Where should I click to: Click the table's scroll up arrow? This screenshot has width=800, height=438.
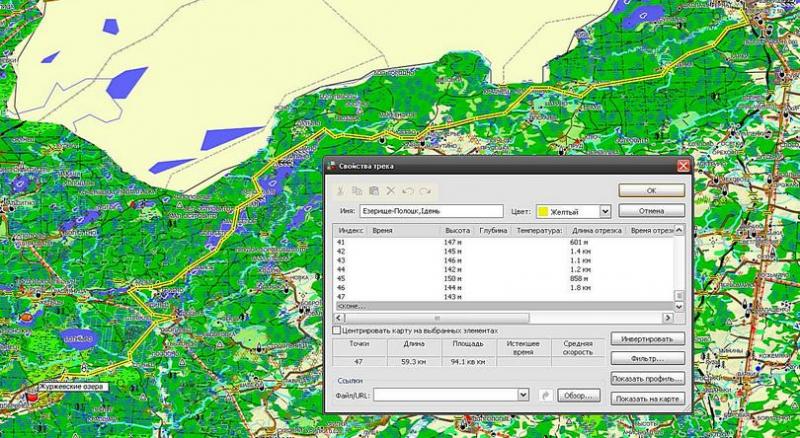tap(679, 231)
